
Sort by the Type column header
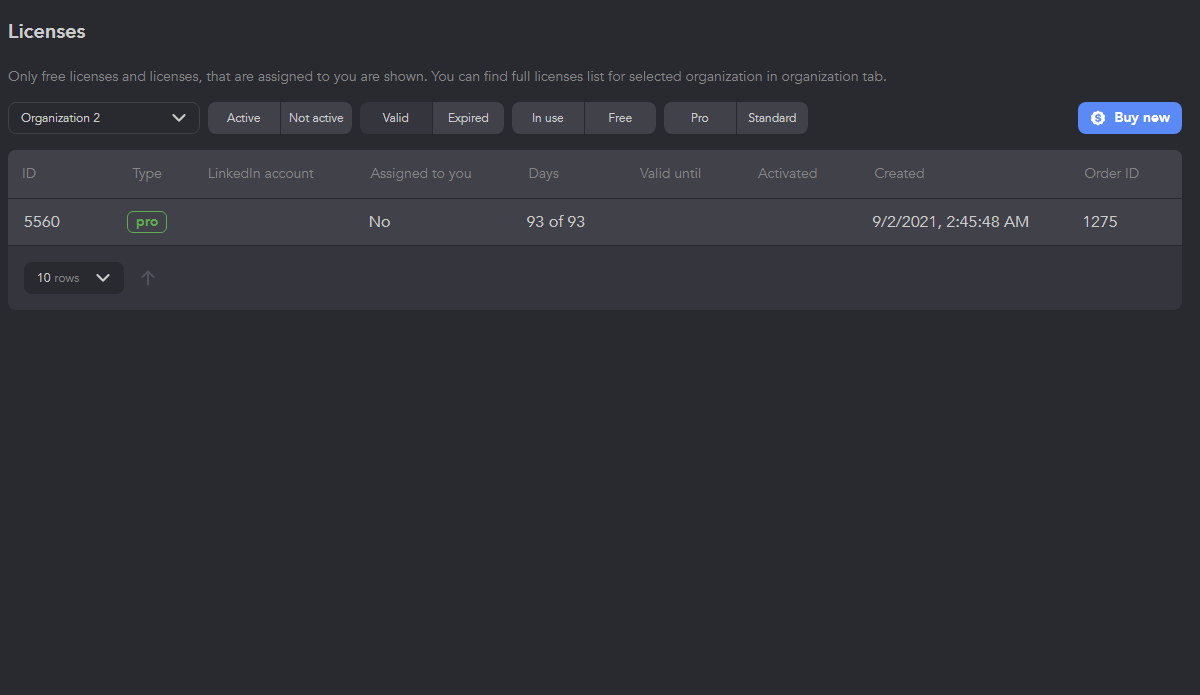pos(147,174)
